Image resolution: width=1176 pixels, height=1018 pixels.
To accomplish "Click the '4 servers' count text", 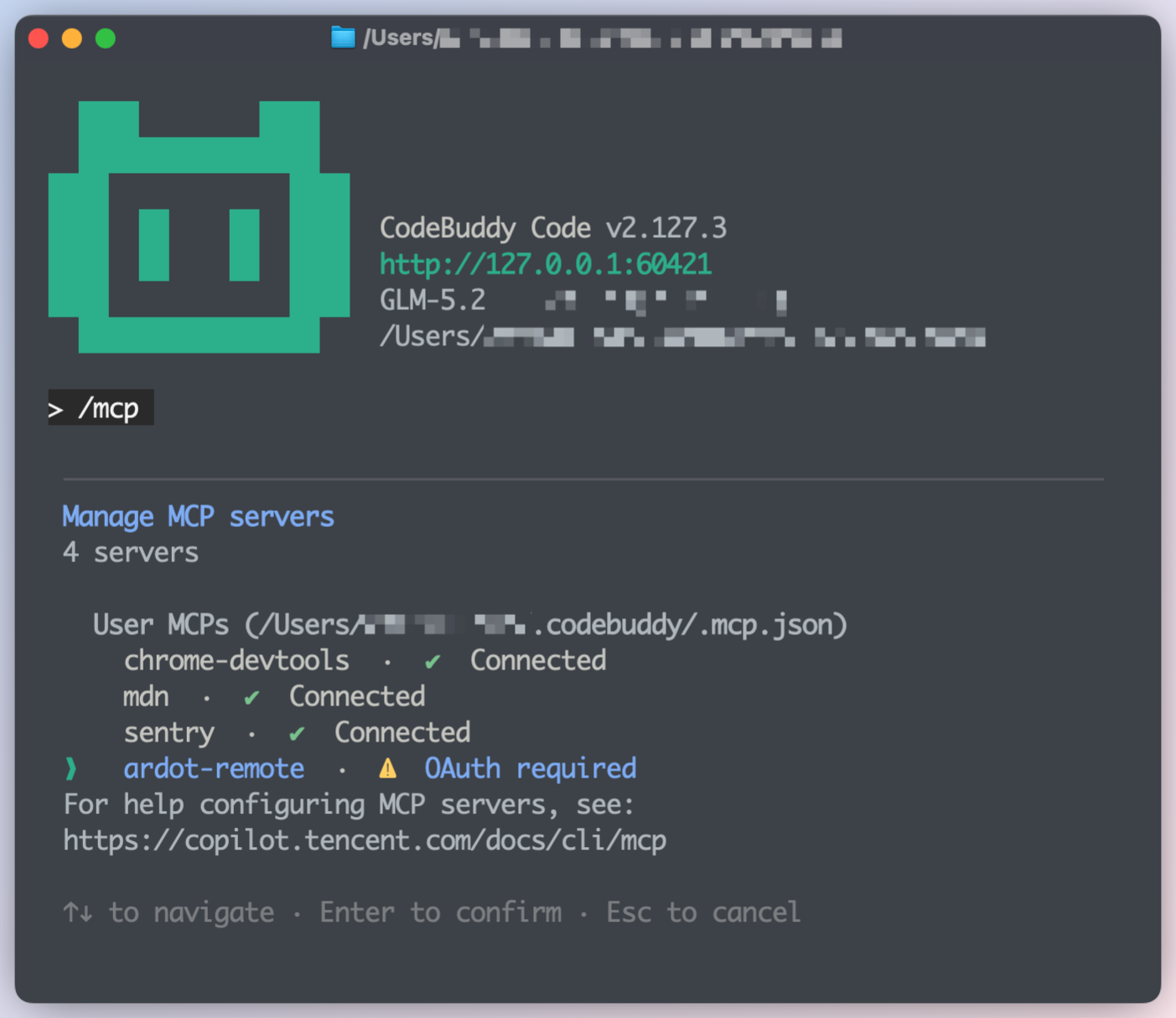I will (131, 553).
